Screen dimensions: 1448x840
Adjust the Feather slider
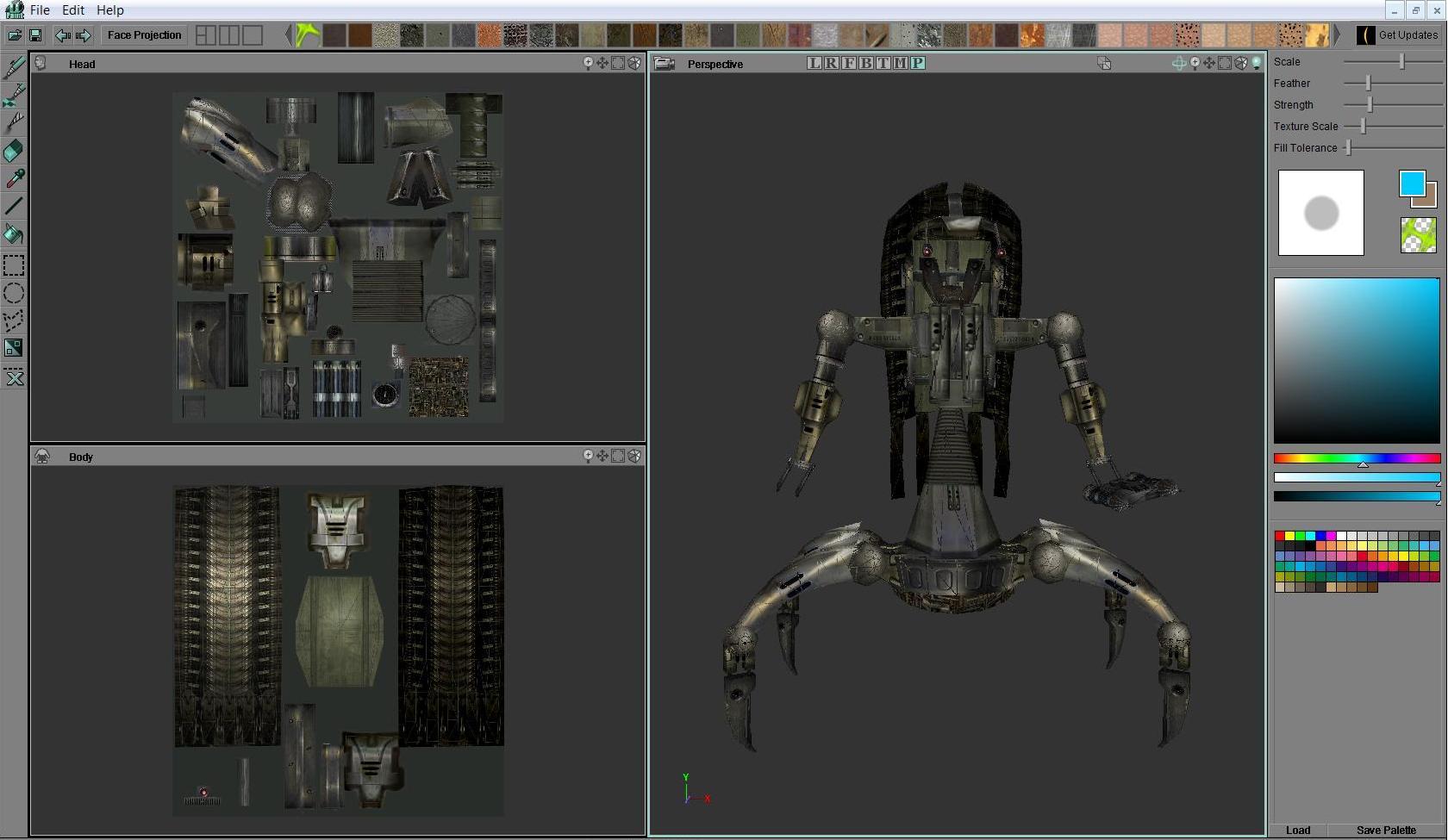1393,83
